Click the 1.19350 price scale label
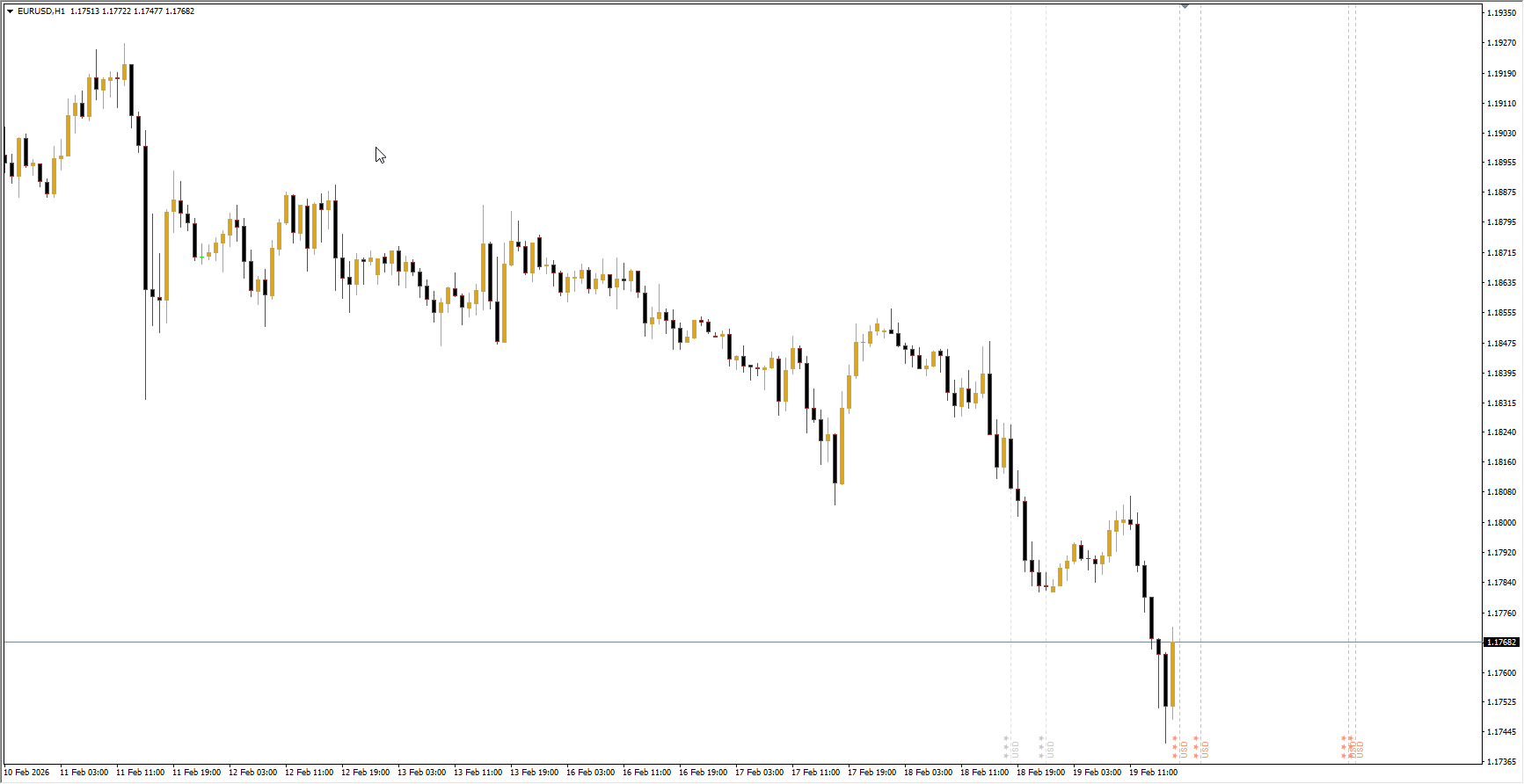This screenshot has width=1524, height=784. tap(1501, 13)
